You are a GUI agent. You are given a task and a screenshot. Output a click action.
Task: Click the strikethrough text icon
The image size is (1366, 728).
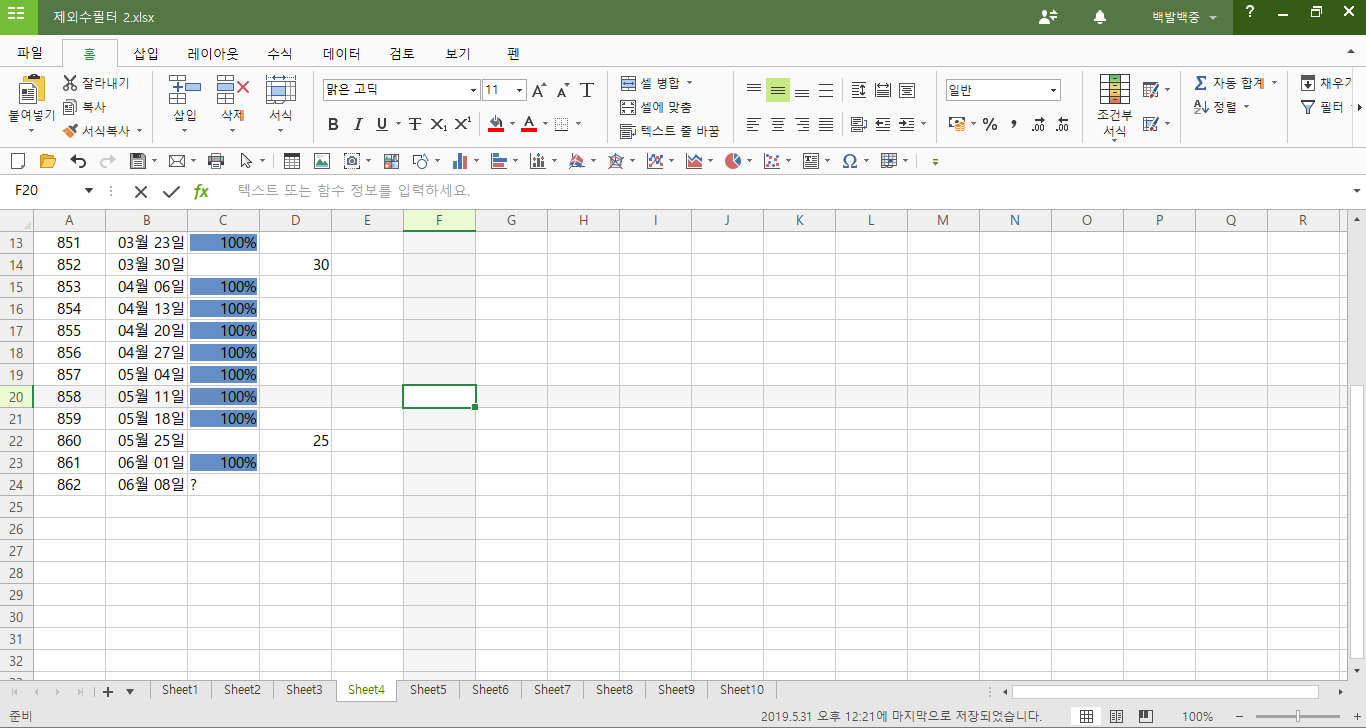click(x=414, y=125)
